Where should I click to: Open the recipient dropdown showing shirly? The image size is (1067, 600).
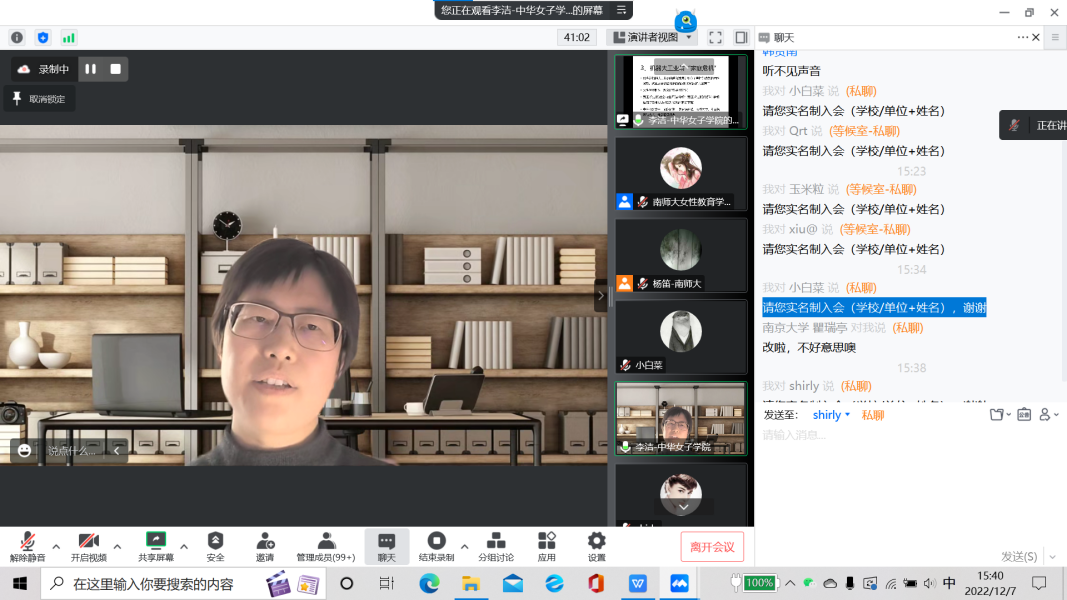pyautogui.click(x=831, y=415)
